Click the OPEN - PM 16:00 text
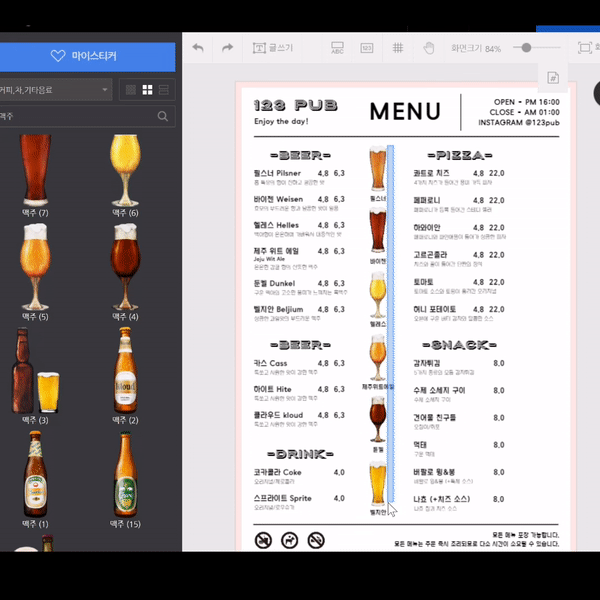 pos(527,102)
